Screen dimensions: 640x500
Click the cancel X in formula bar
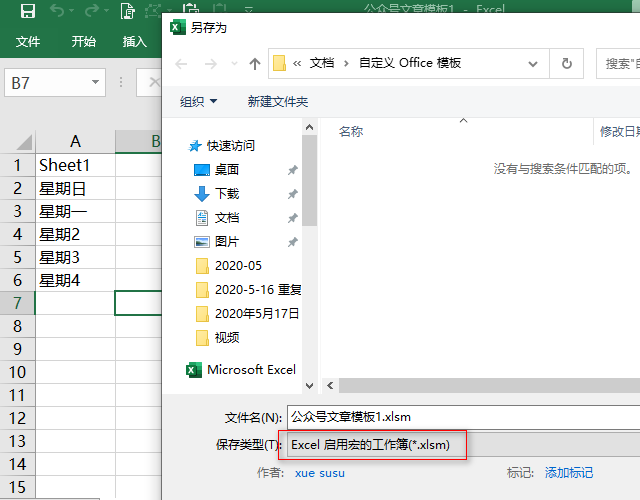click(x=154, y=82)
